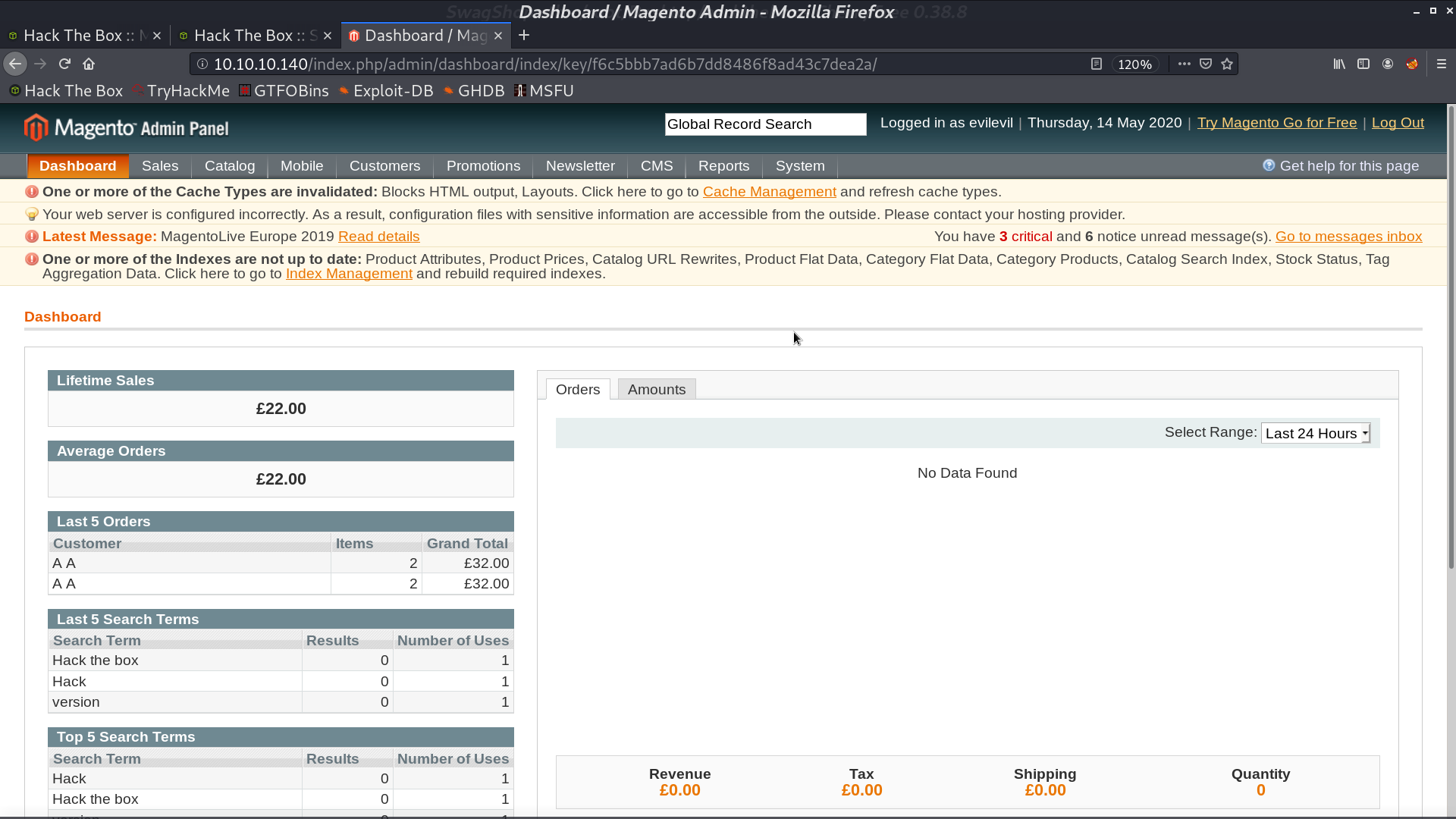Screen dimensions: 1456x819
Task: Open the Catalog menu
Action: 230,166
